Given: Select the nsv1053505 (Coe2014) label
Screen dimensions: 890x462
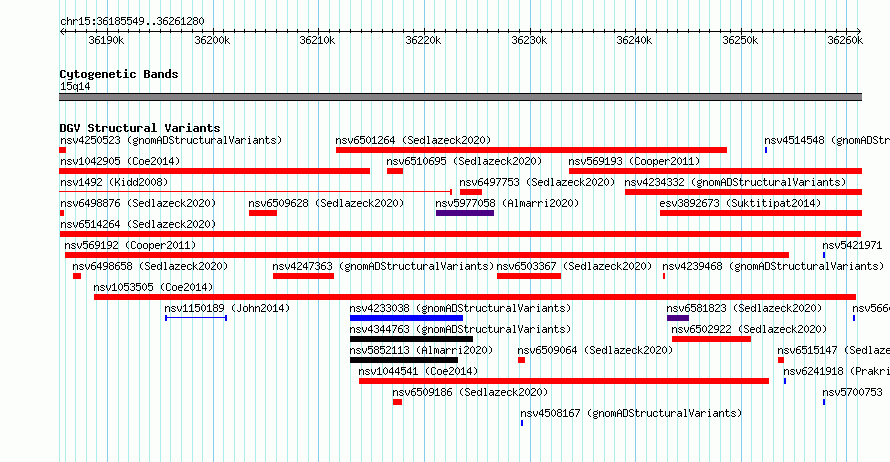Looking at the screenshot, I should (x=153, y=287).
